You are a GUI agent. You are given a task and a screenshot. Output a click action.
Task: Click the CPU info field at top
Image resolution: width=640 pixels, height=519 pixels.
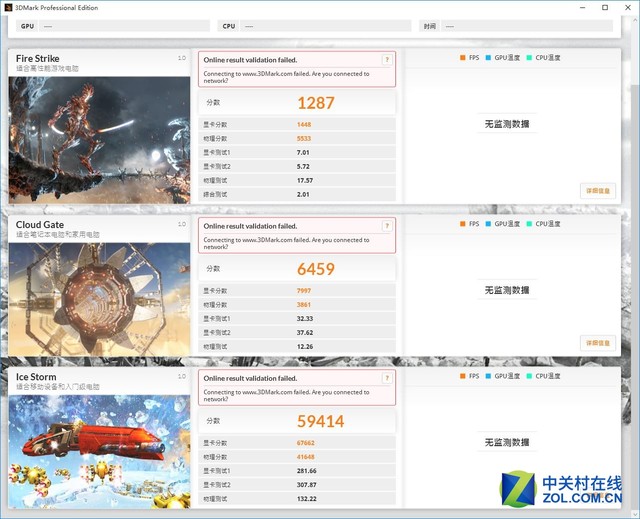click(325, 26)
